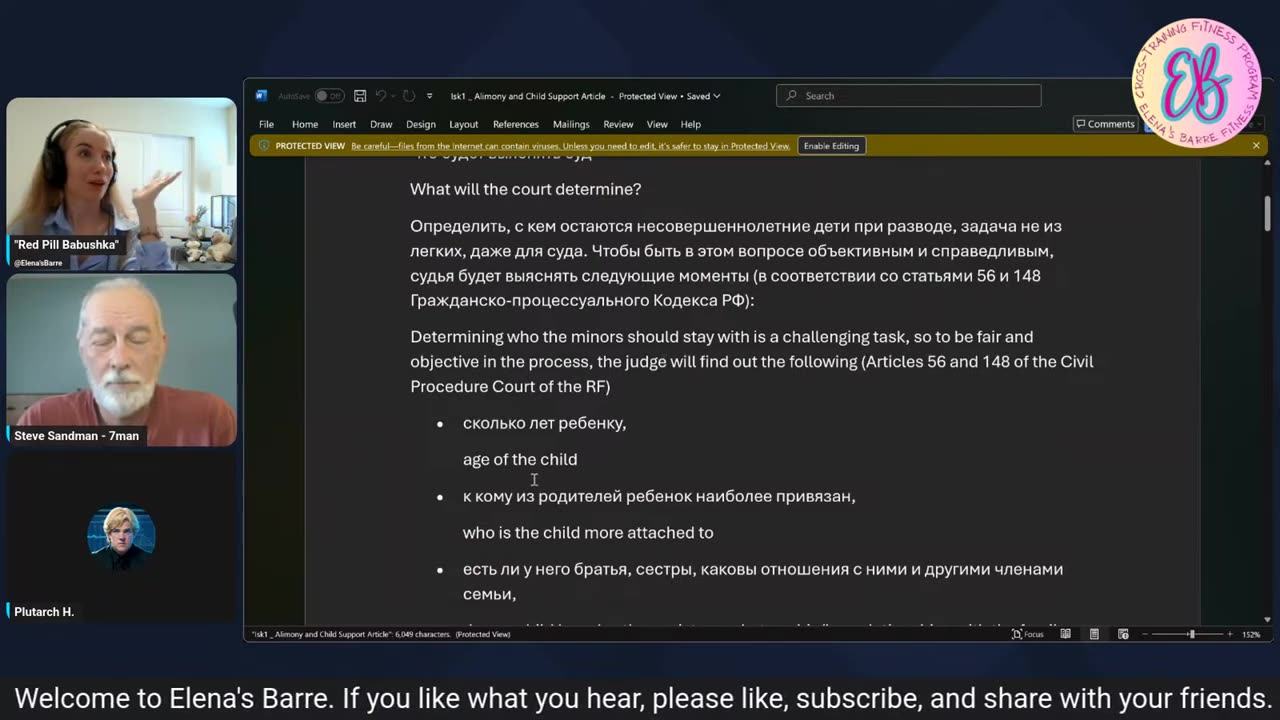Click the zoom in plus button

(1230, 634)
